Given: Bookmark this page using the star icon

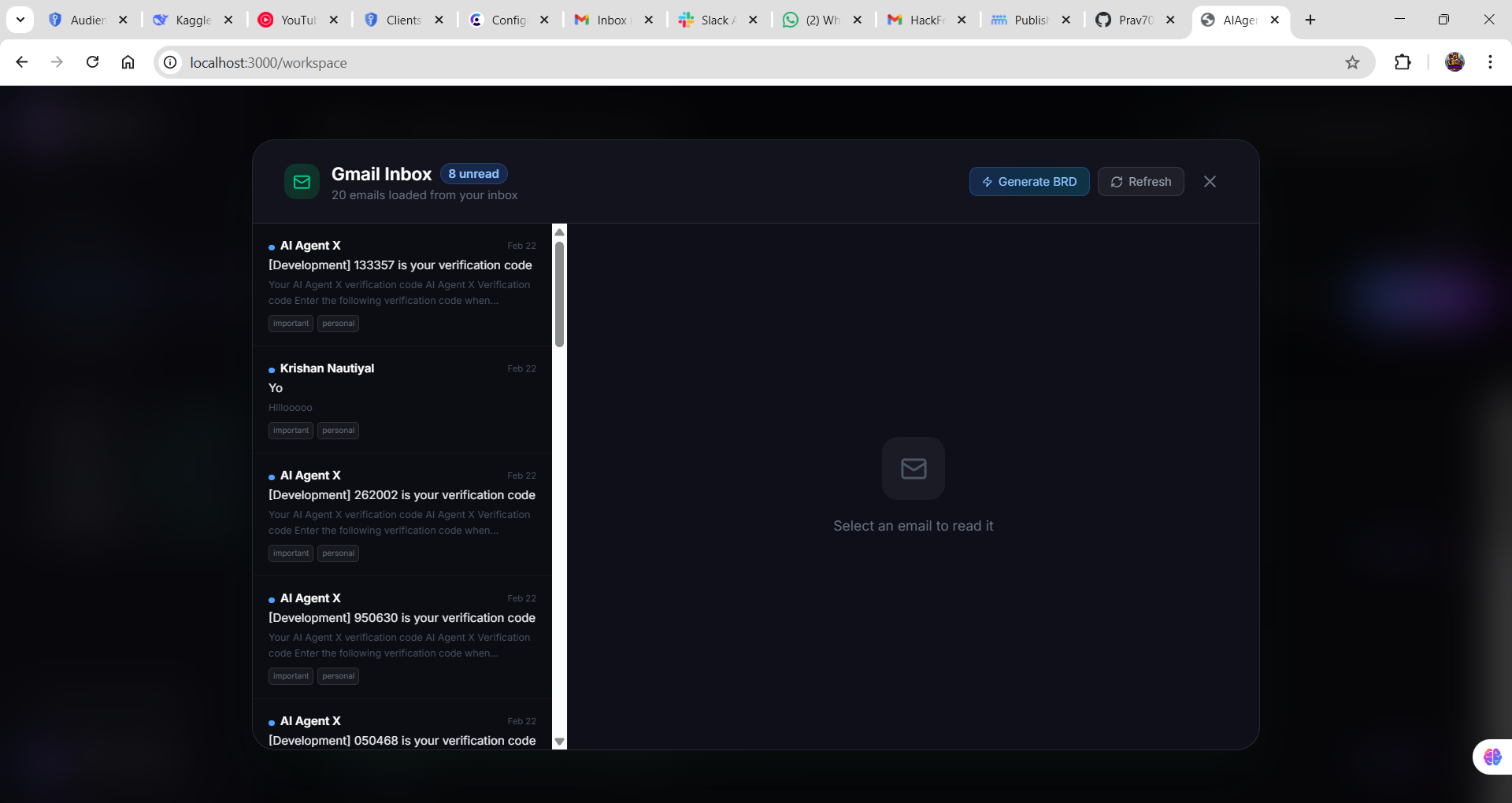Looking at the screenshot, I should (1353, 62).
